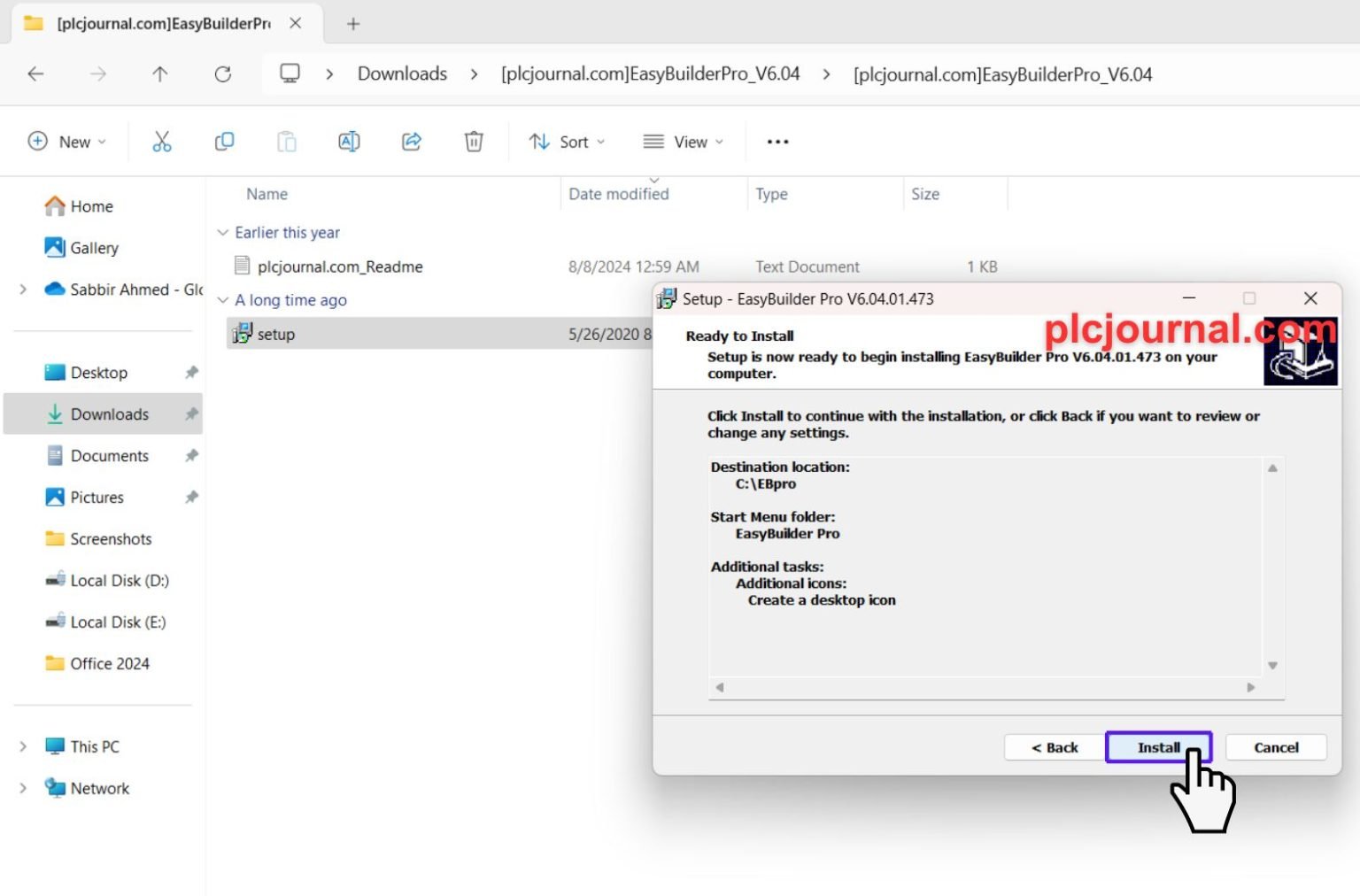Open the Sort dropdown menu
Viewport: 1360px width, 896px height.
tap(568, 142)
